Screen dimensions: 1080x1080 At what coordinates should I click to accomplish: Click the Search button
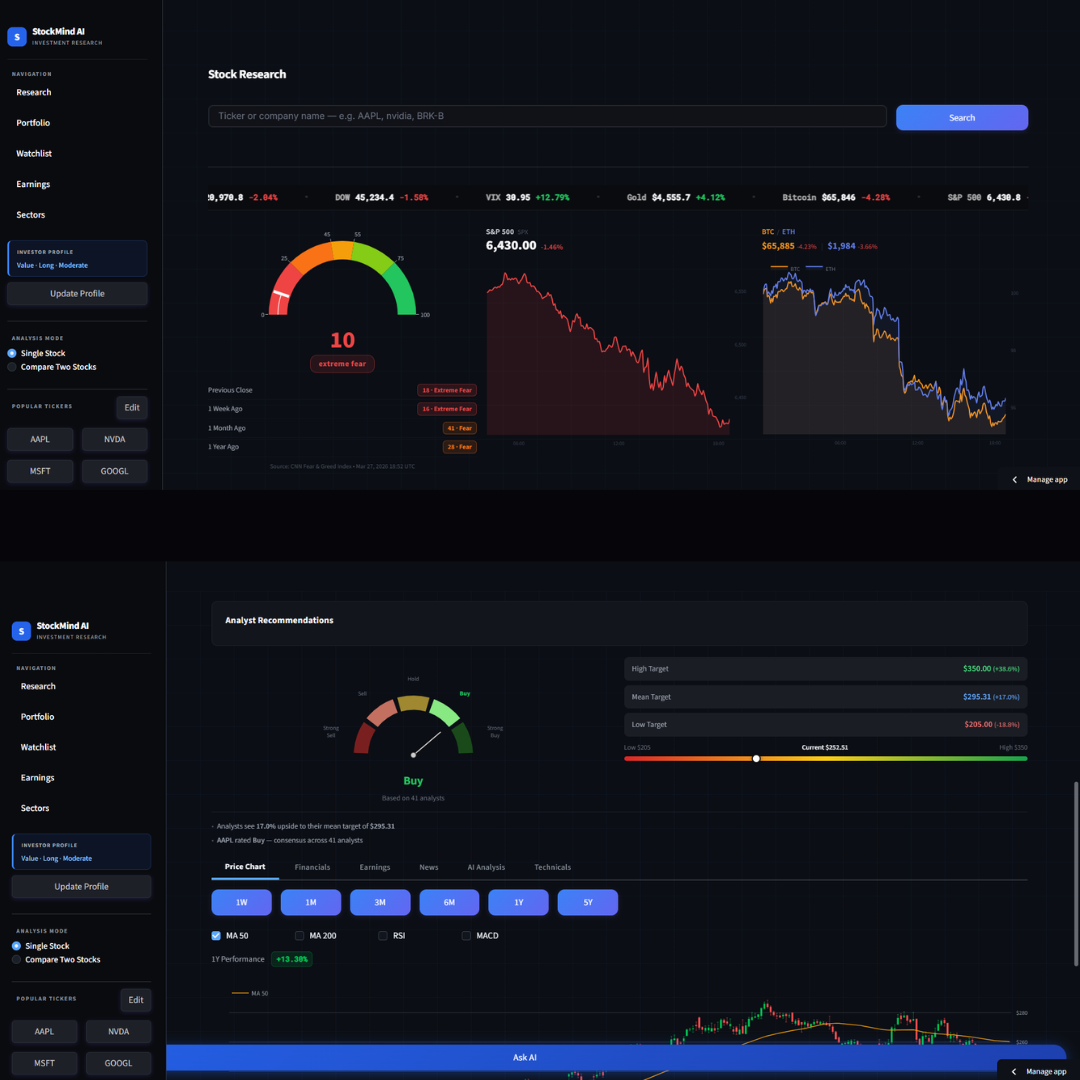[x=961, y=117]
